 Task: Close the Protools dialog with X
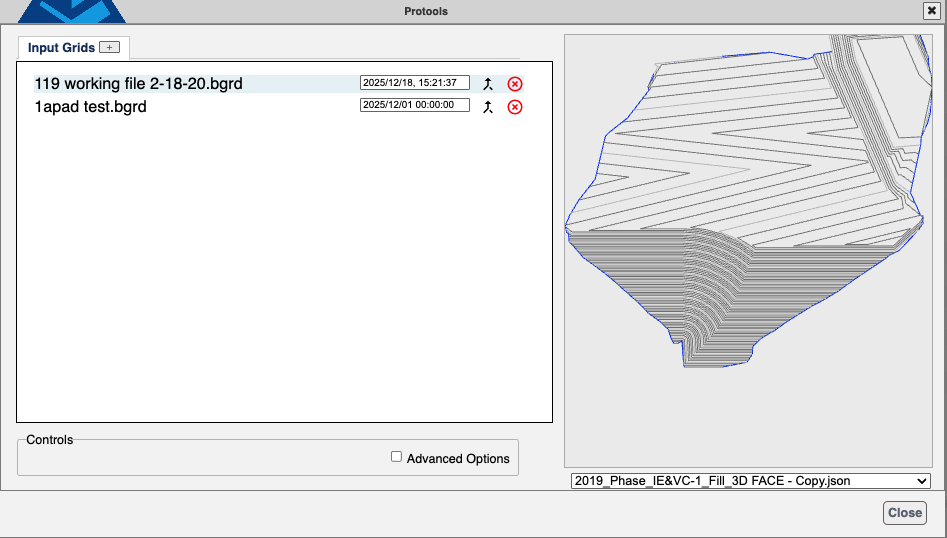tap(931, 11)
